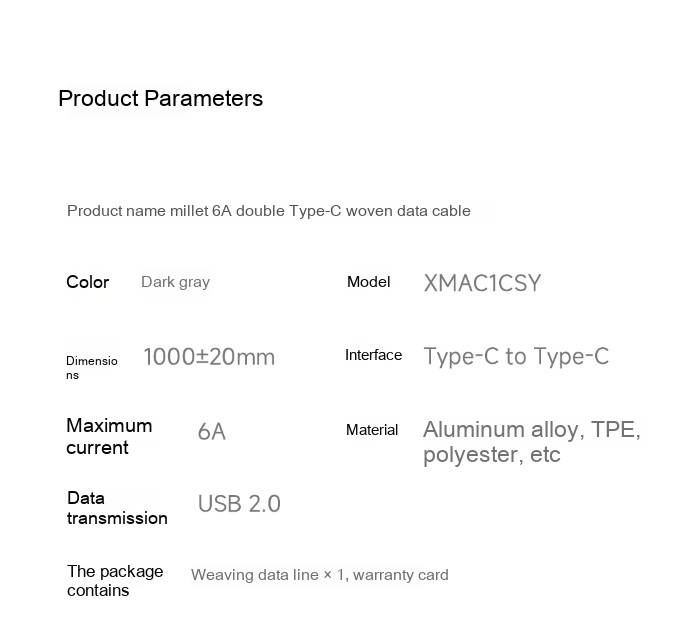Click the Model label
The width and height of the screenshot is (699, 637).
pos(369,282)
